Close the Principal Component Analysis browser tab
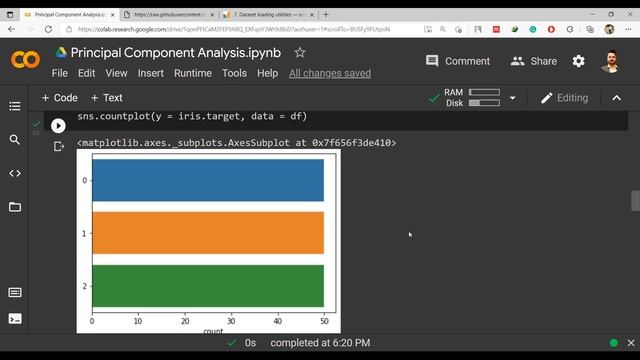The height and width of the screenshot is (360, 640). click(x=113, y=15)
